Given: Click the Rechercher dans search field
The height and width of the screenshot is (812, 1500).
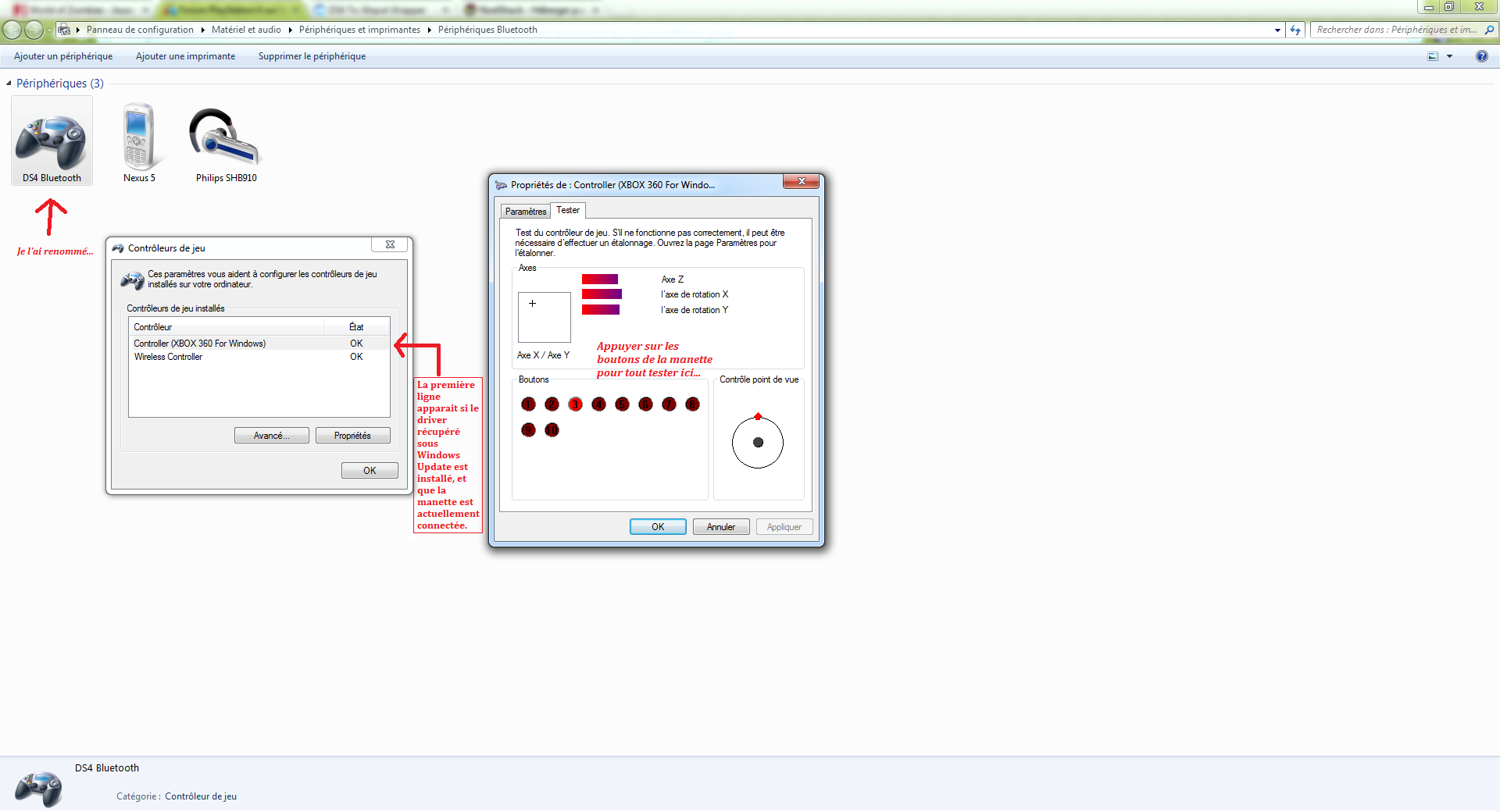Looking at the screenshot, I should [1397, 30].
